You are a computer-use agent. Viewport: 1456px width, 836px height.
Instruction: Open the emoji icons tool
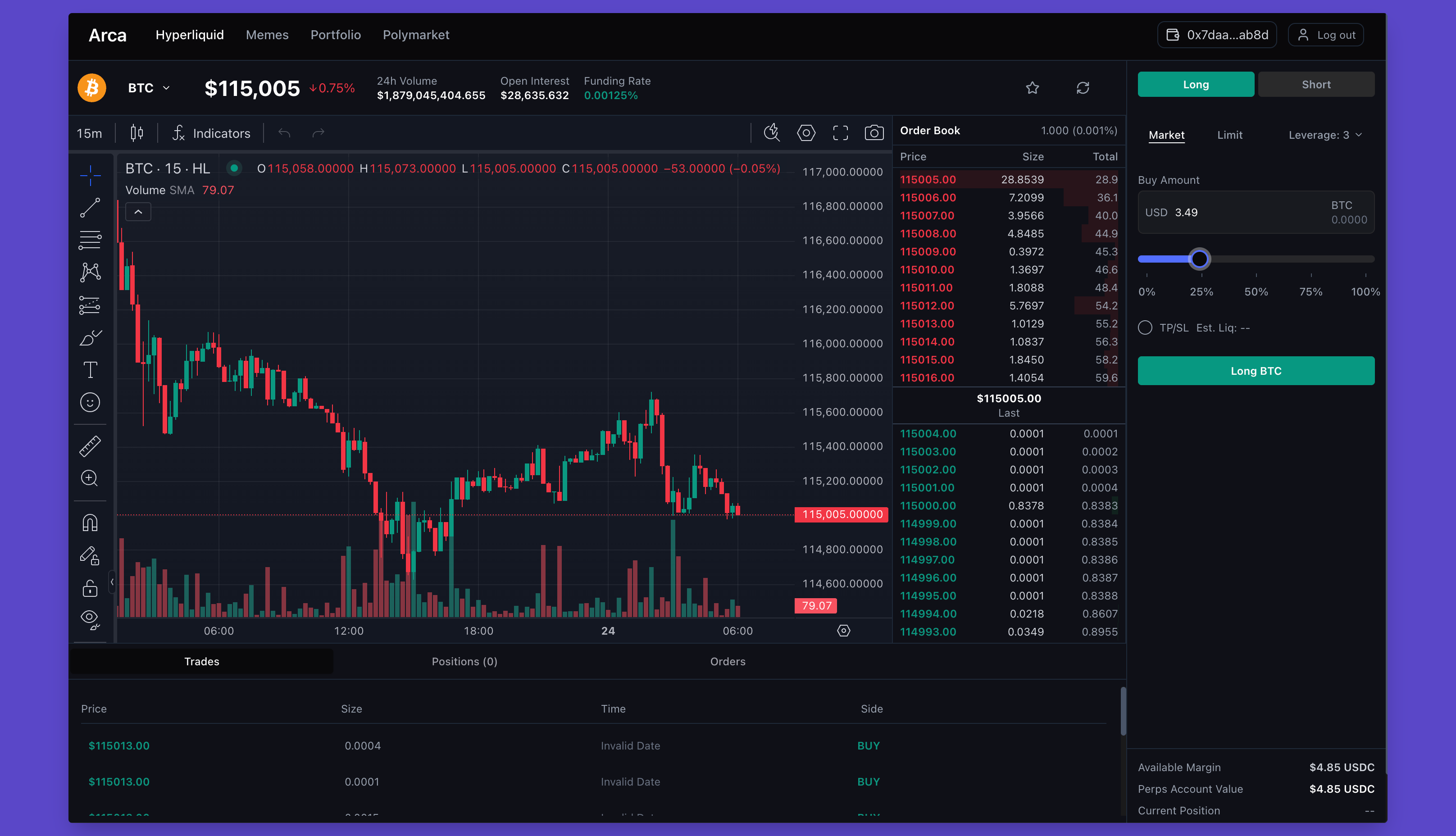pos(90,403)
